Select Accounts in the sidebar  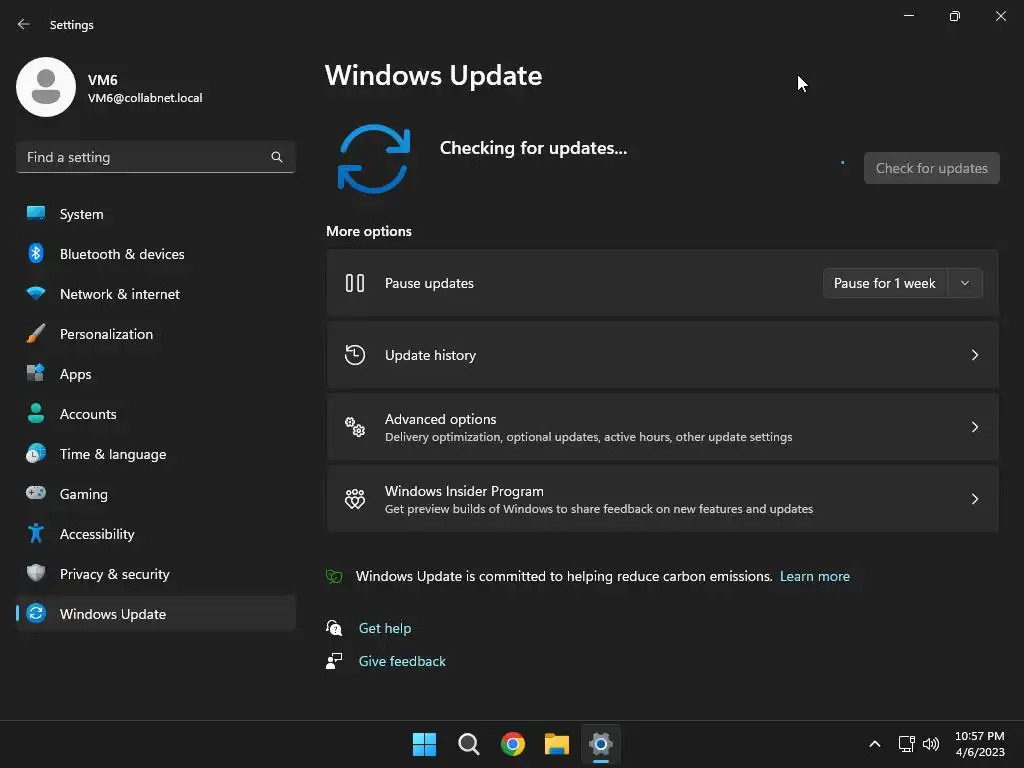[x=155, y=414]
